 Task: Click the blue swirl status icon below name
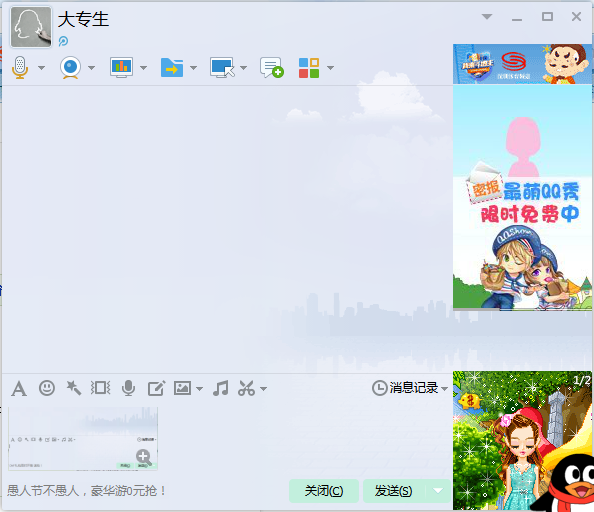63,41
